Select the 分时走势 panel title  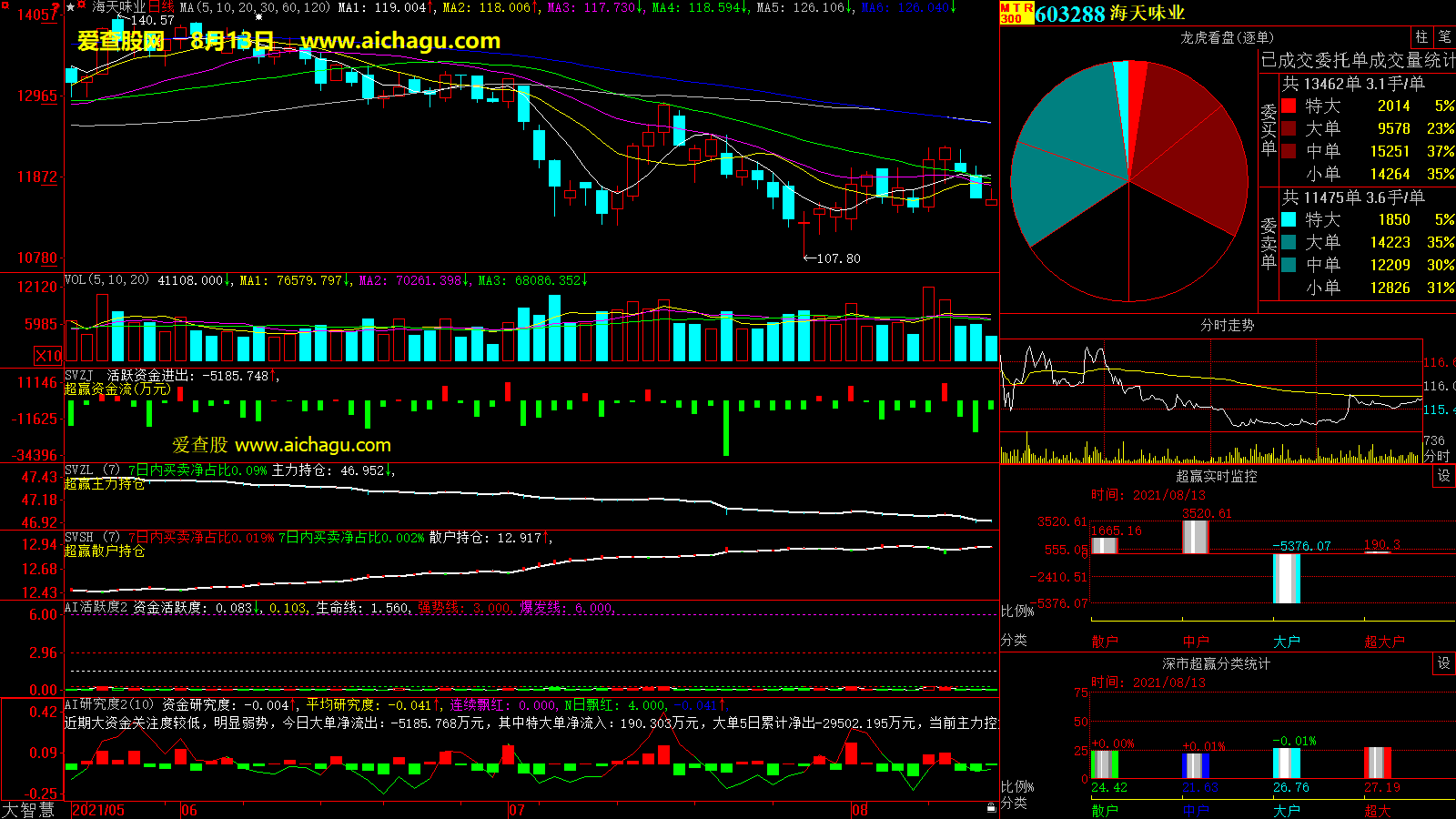1227,325
